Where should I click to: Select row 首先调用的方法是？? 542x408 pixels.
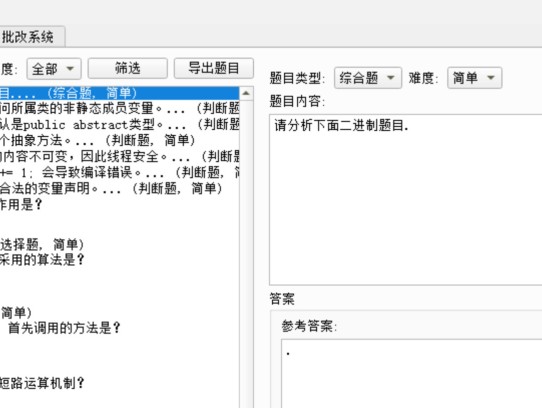click(x=119, y=328)
